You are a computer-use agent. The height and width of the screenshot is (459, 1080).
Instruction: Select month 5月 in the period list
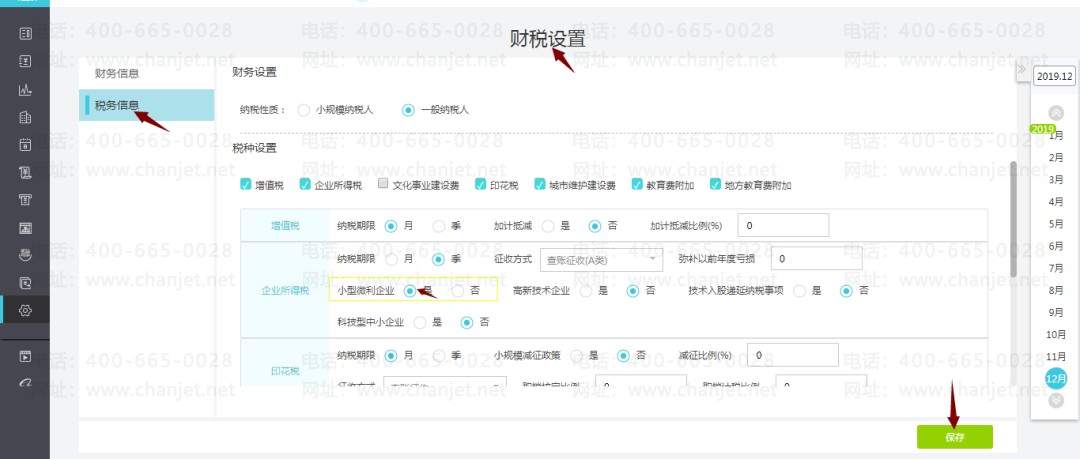pyautogui.click(x=1056, y=223)
